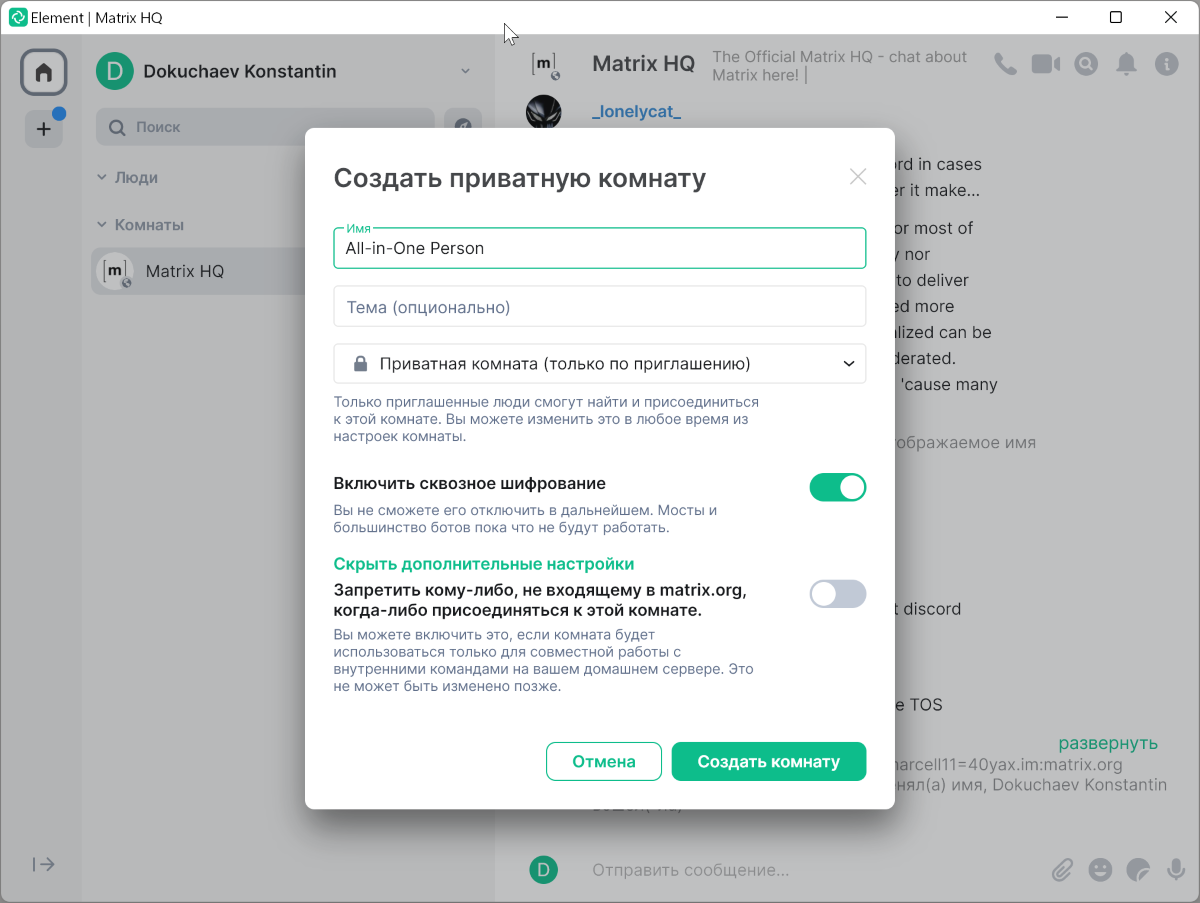
Task: Collapse the Люди section
Action: click(x=127, y=177)
